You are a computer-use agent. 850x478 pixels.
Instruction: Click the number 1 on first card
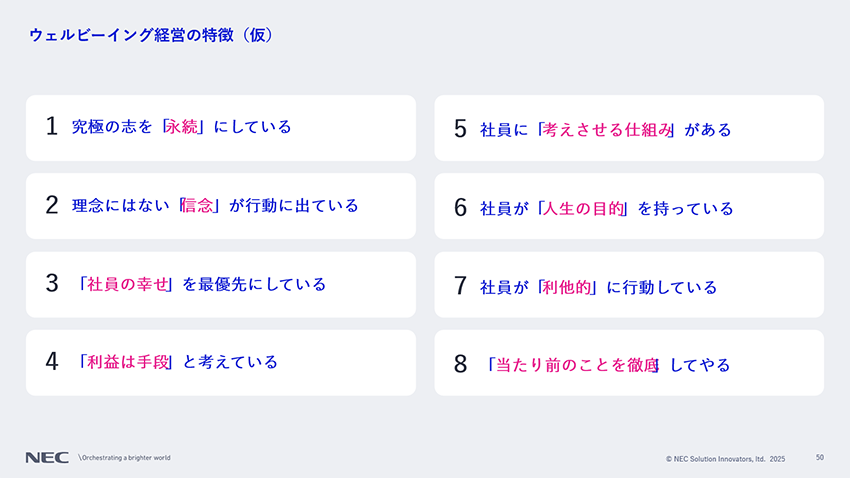pyautogui.click(x=51, y=126)
